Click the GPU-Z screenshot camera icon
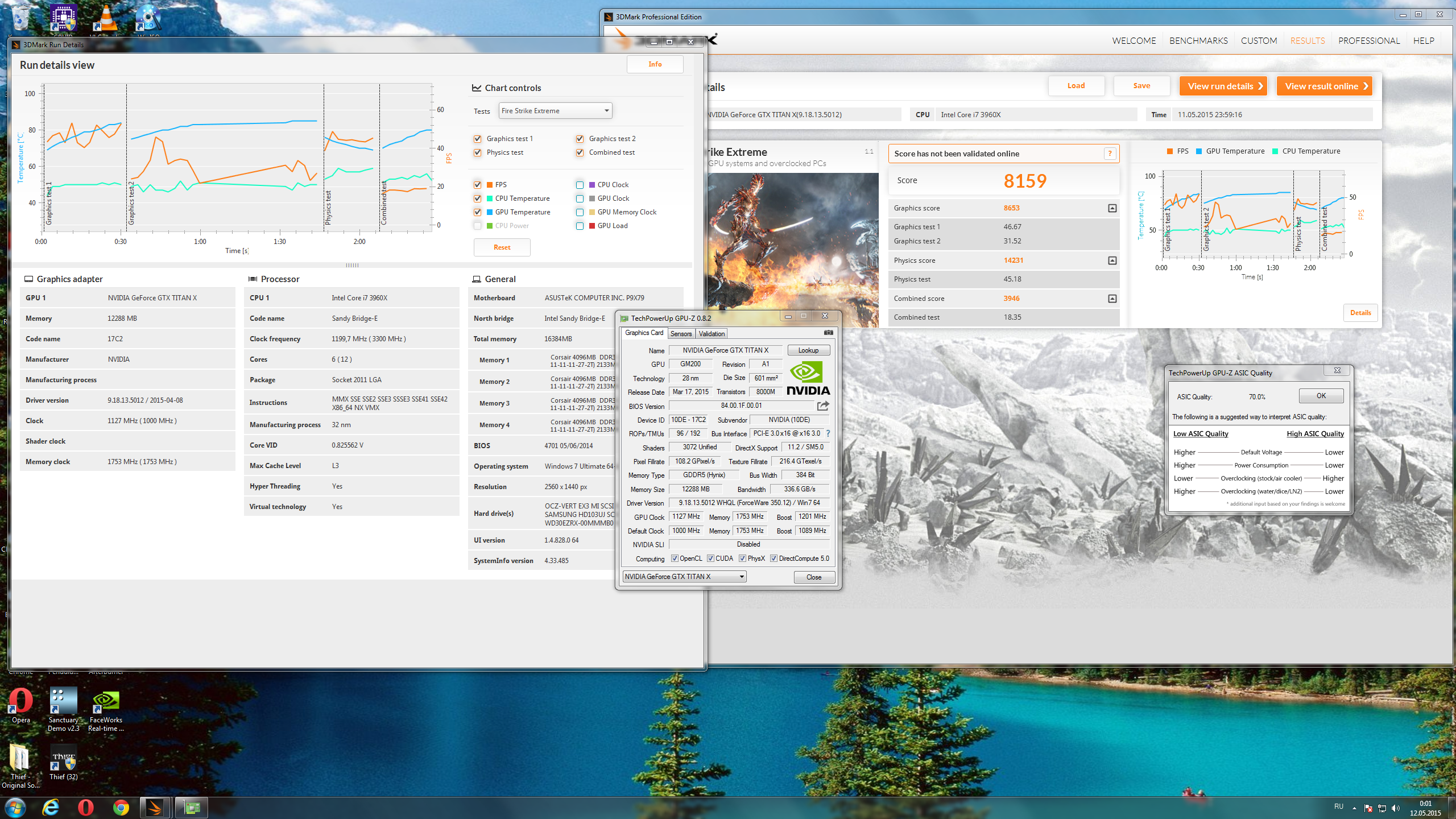 [x=829, y=333]
